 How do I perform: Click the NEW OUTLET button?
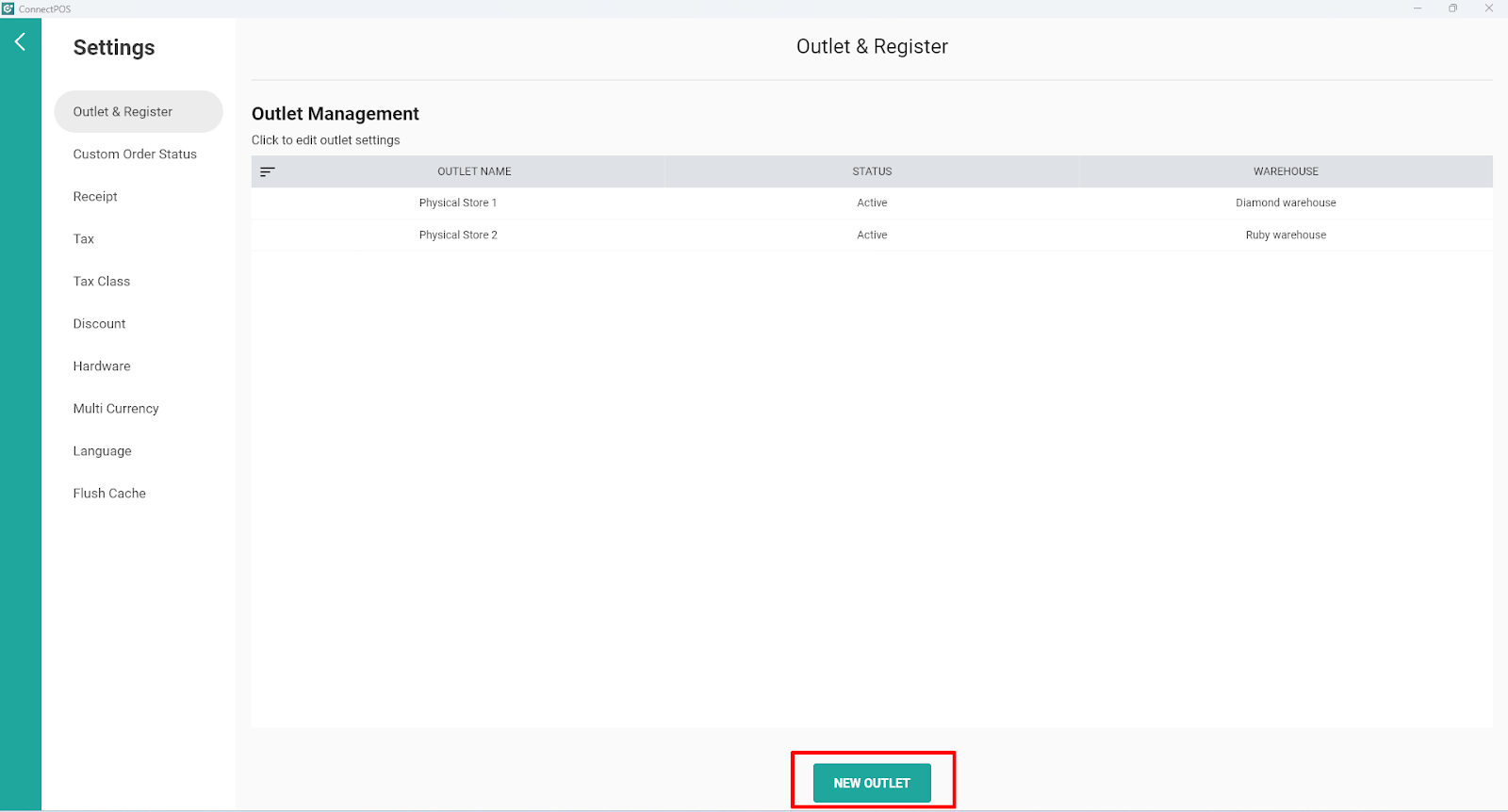872,783
